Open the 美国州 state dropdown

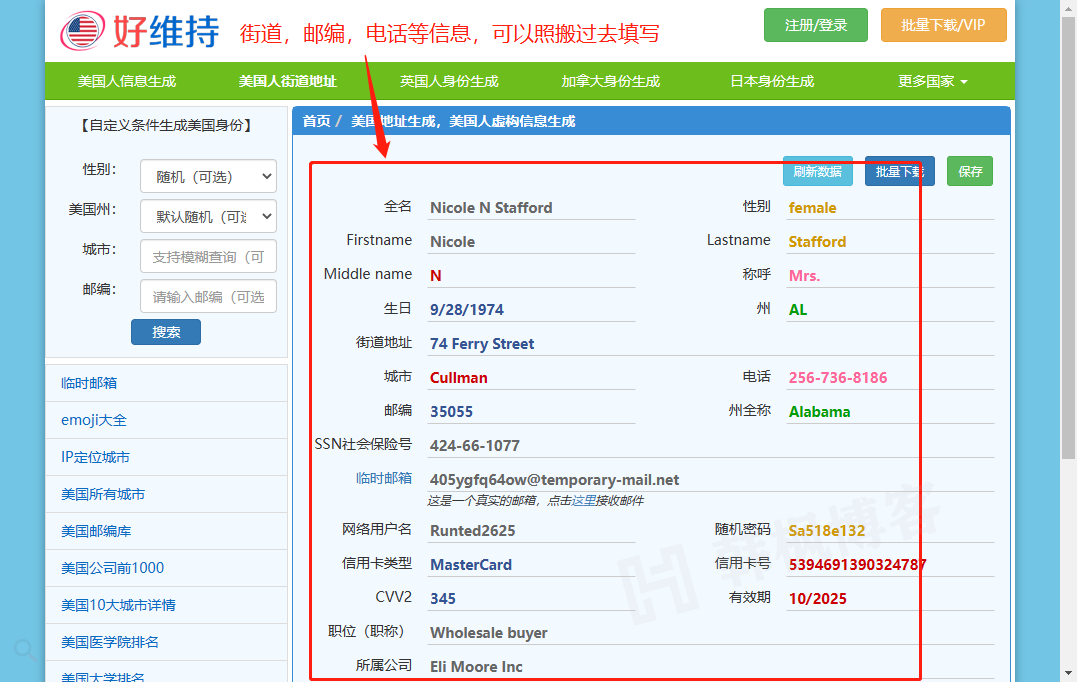pos(208,216)
